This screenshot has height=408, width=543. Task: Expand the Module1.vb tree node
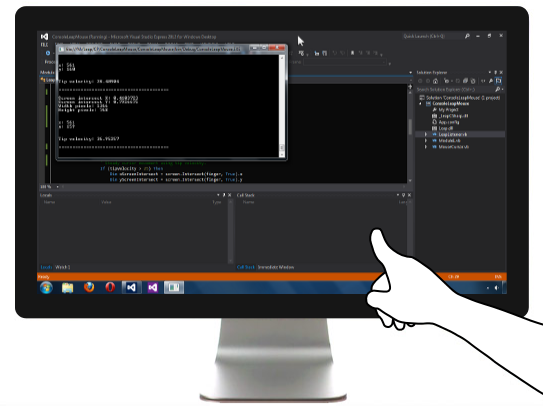coord(426,141)
